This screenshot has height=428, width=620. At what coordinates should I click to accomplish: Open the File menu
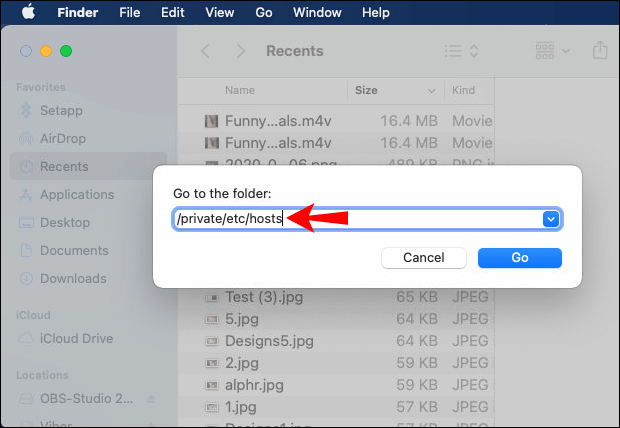click(130, 13)
